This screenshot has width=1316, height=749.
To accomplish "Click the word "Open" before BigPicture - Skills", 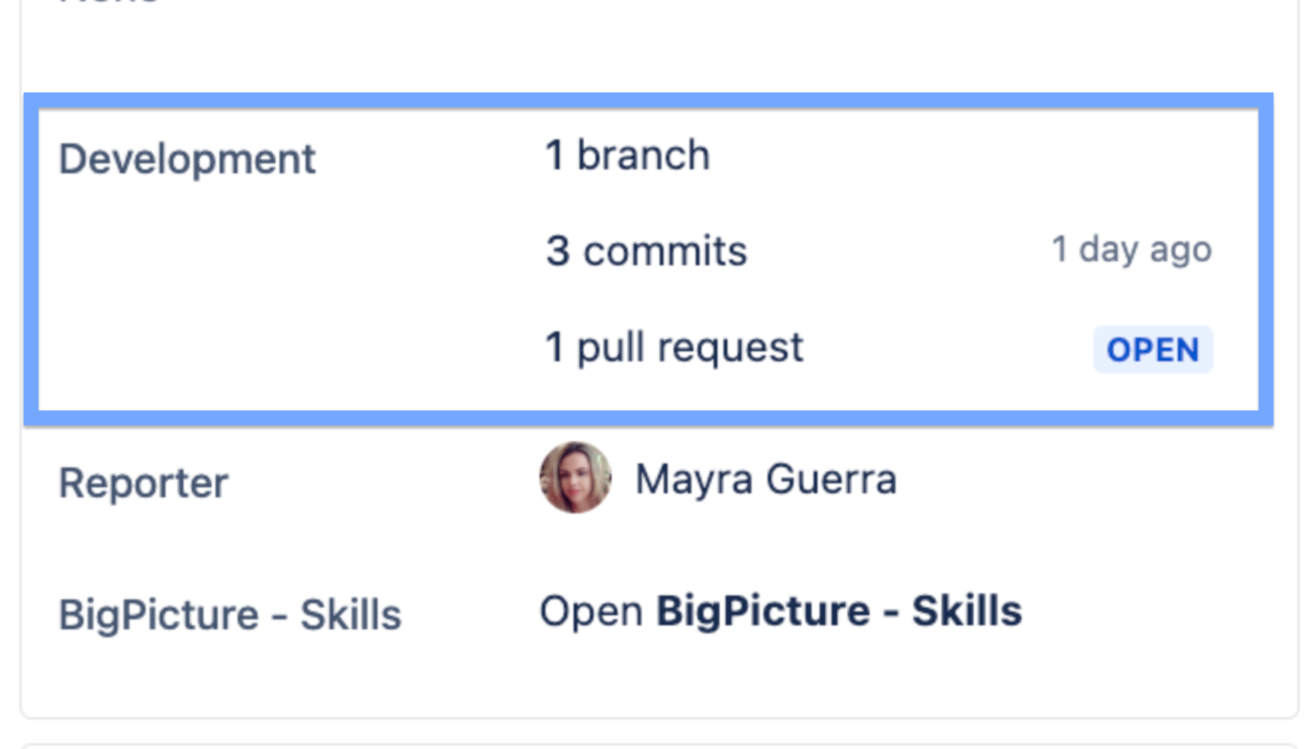I will [x=590, y=611].
